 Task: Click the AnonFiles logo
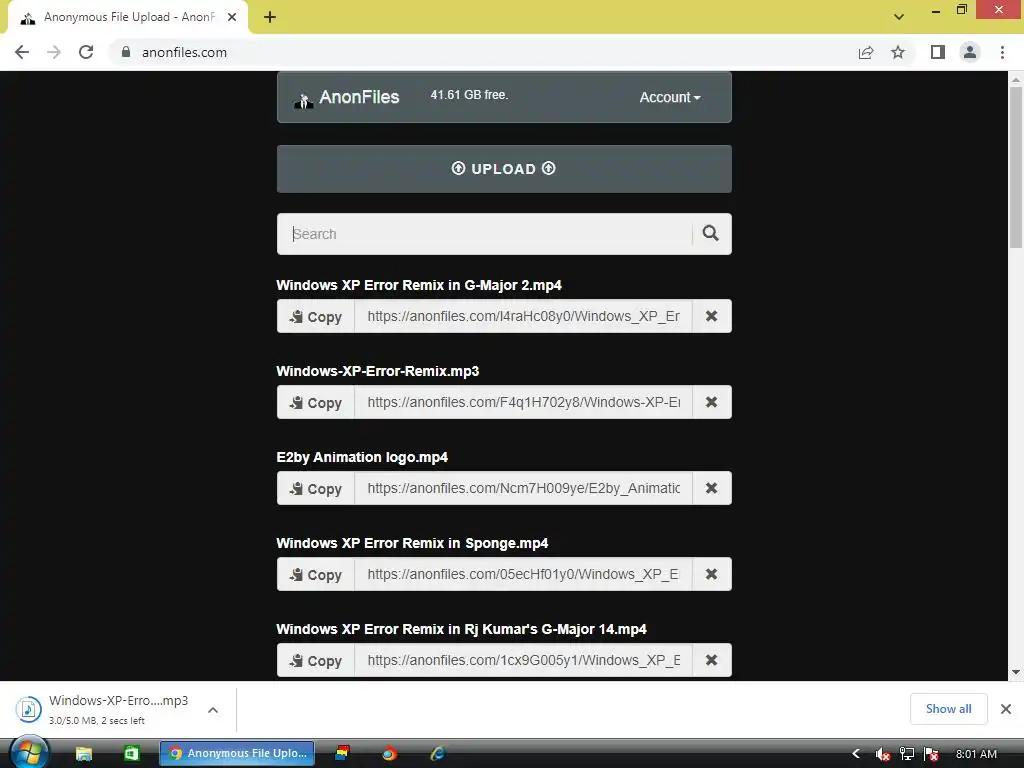(347, 97)
